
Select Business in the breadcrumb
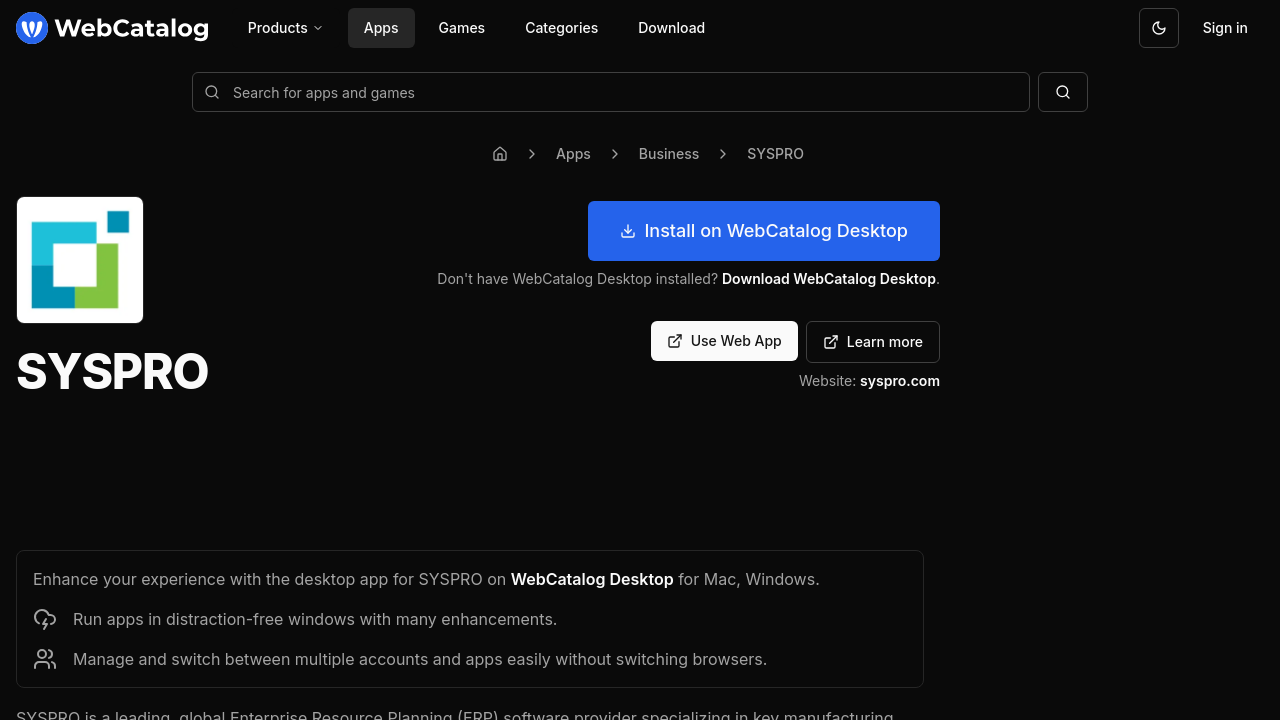pyautogui.click(x=668, y=154)
